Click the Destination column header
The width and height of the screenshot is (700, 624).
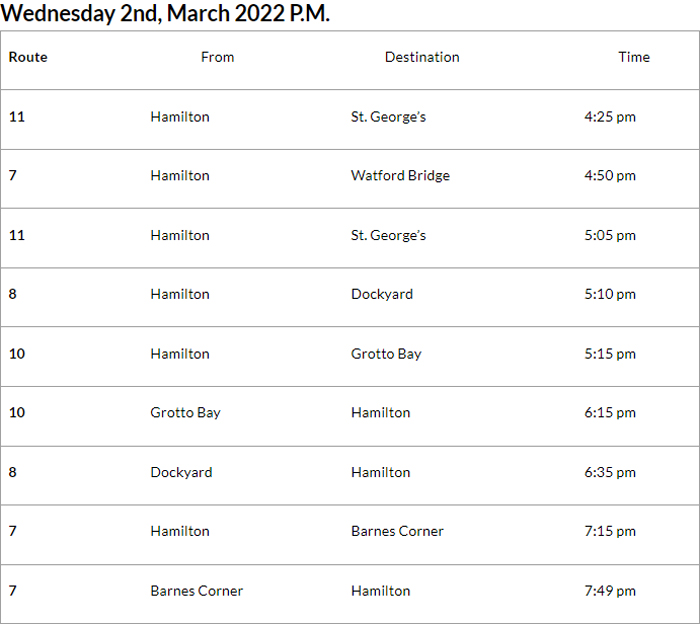pos(422,57)
